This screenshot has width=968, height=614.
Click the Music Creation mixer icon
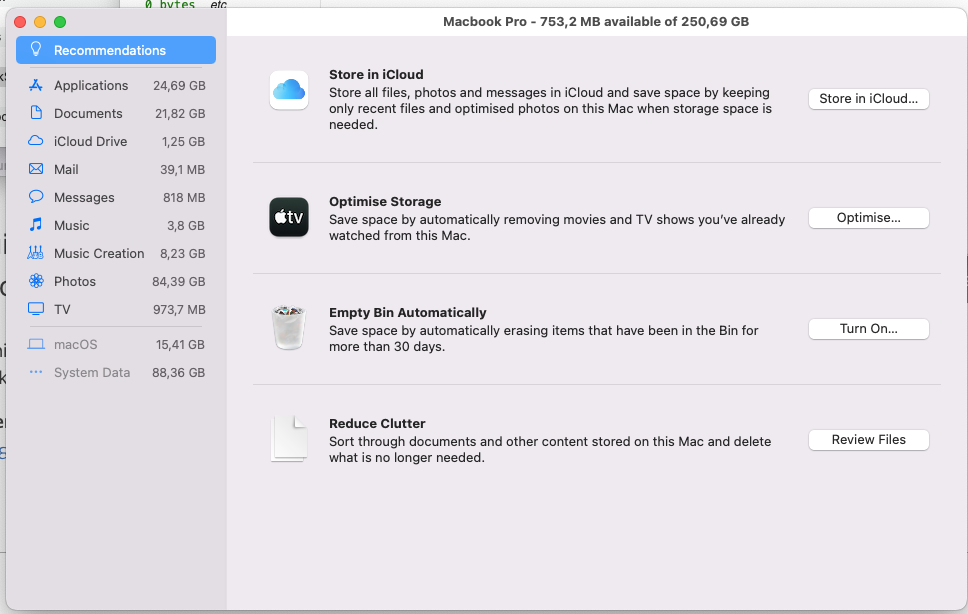36,252
